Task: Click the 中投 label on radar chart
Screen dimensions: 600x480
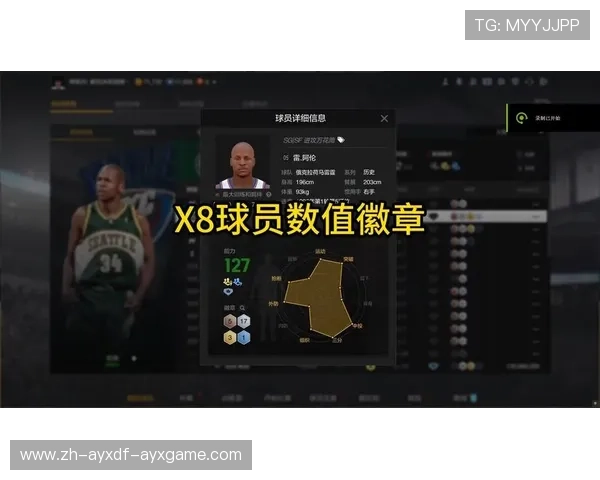Action: pyautogui.click(x=357, y=326)
